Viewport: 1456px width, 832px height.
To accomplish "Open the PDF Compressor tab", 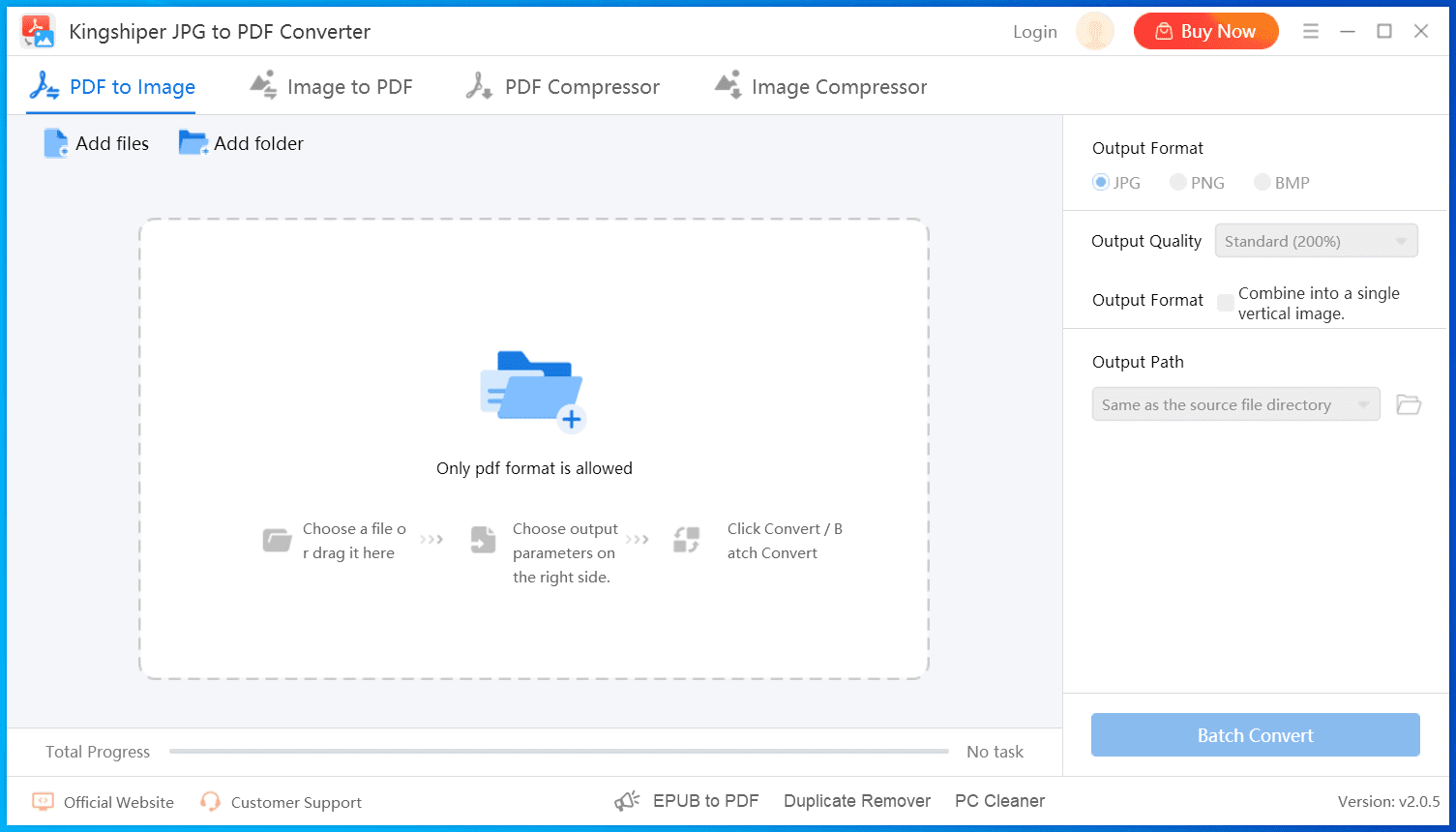I will 563,87.
